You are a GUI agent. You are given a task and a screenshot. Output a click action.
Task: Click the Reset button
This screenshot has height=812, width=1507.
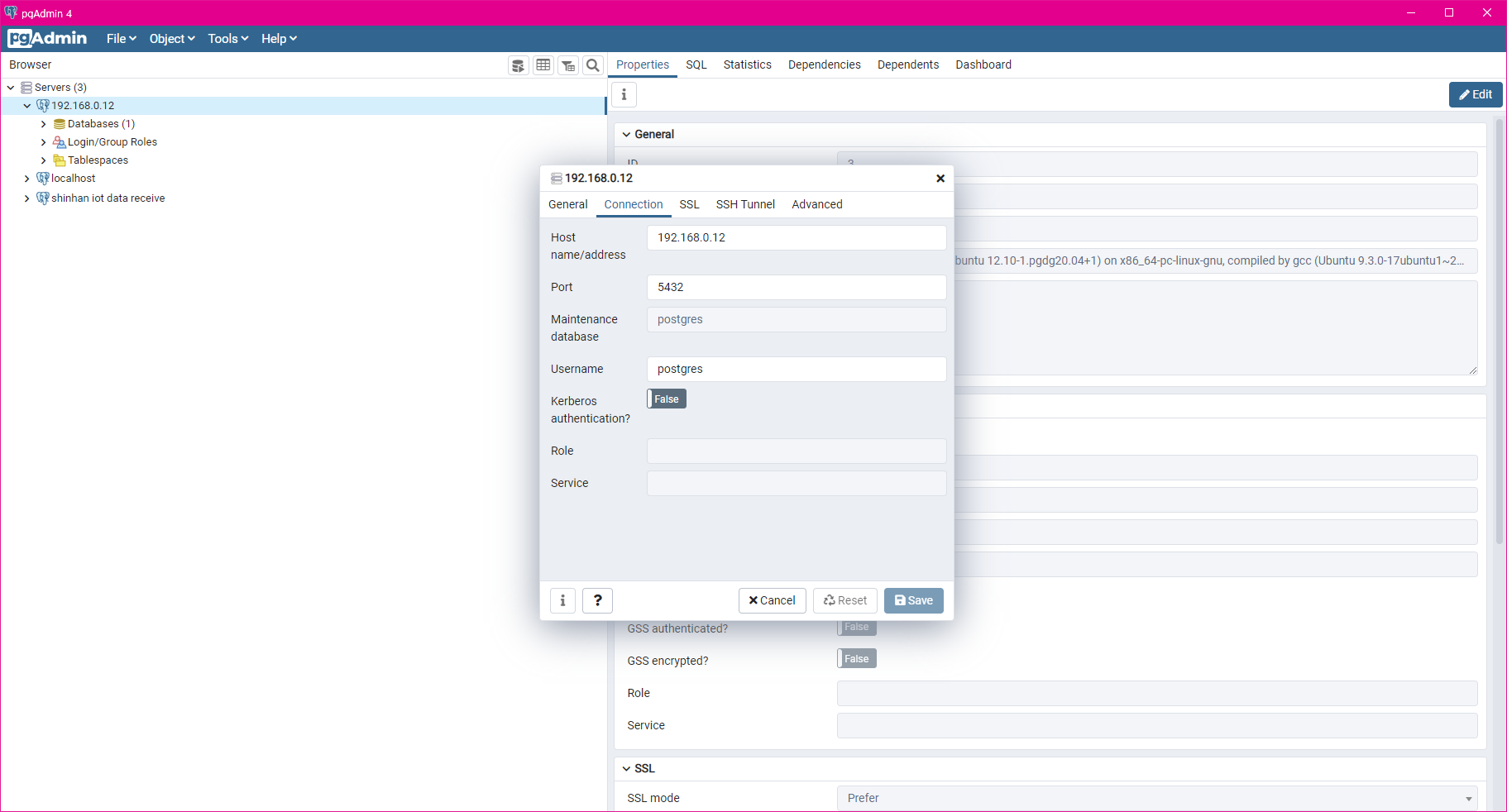[845, 600]
